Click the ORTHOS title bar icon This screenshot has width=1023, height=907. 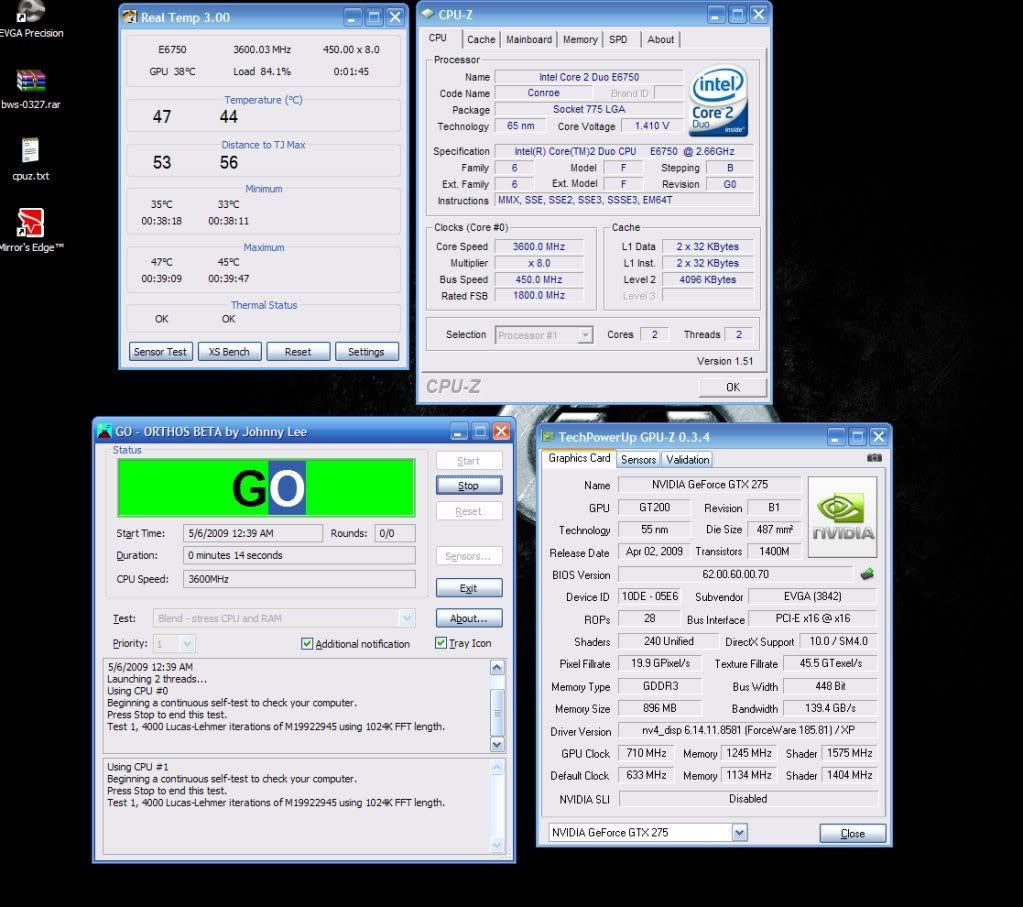pos(104,431)
